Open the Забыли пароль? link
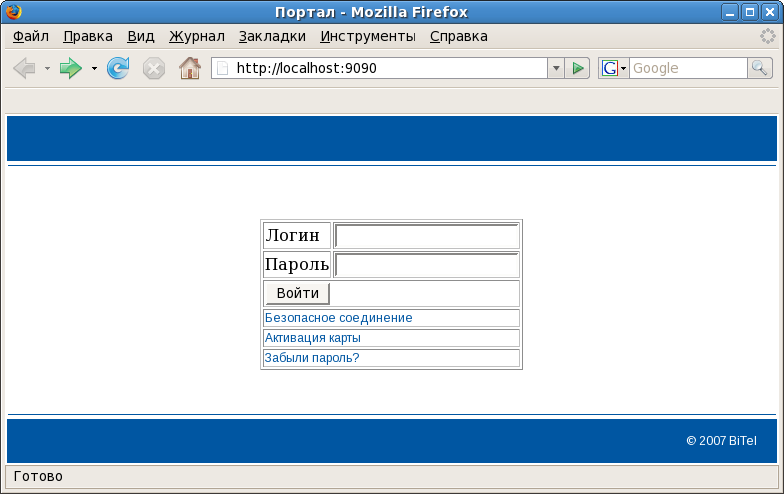This screenshot has width=784, height=494. pyautogui.click(x=311, y=358)
